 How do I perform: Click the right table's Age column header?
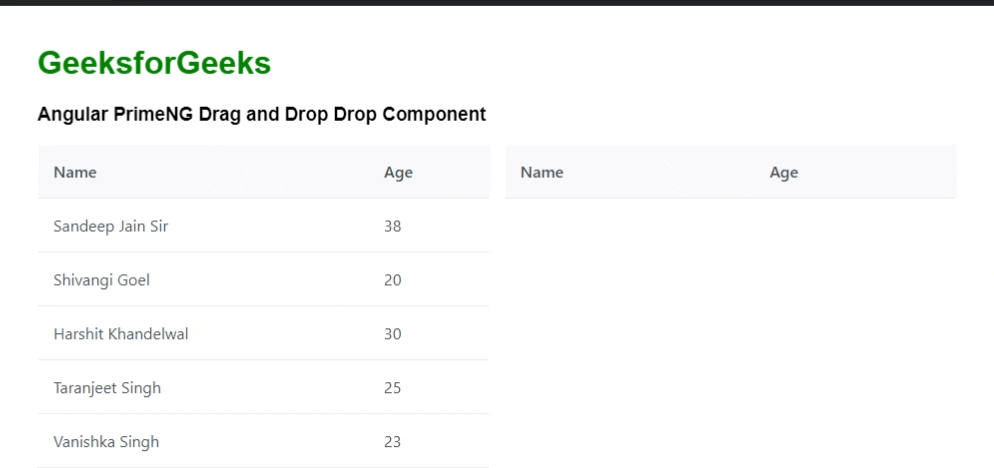click(x=784, y=172)
